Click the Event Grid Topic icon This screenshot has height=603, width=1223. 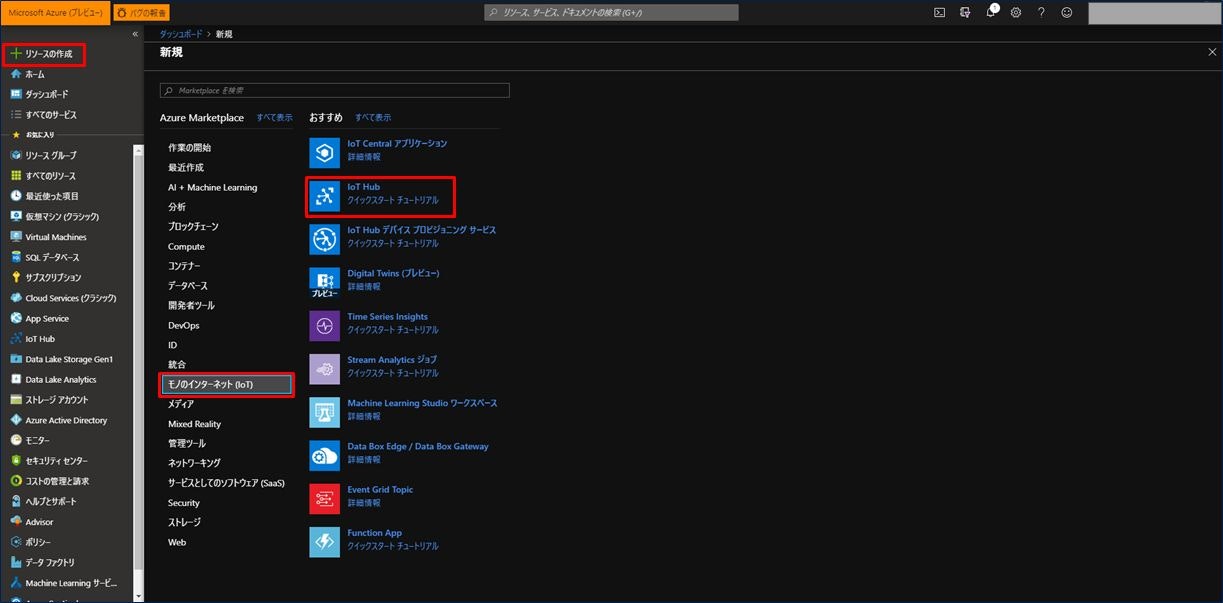(x=325, y=499)
